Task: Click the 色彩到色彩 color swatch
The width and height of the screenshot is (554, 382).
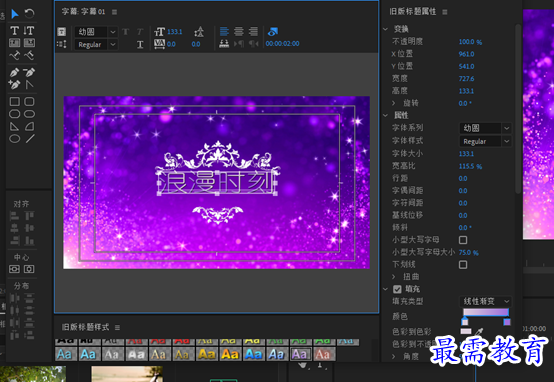Action: coord(466,331)
